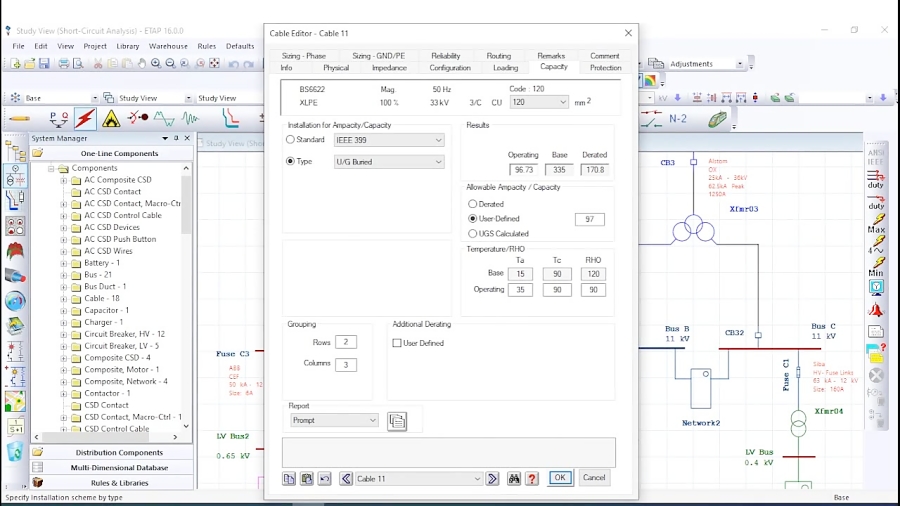Open the Cable 11 selector dropdown
The height and width of the screenshot is (506, 900).
click(418, 478)
